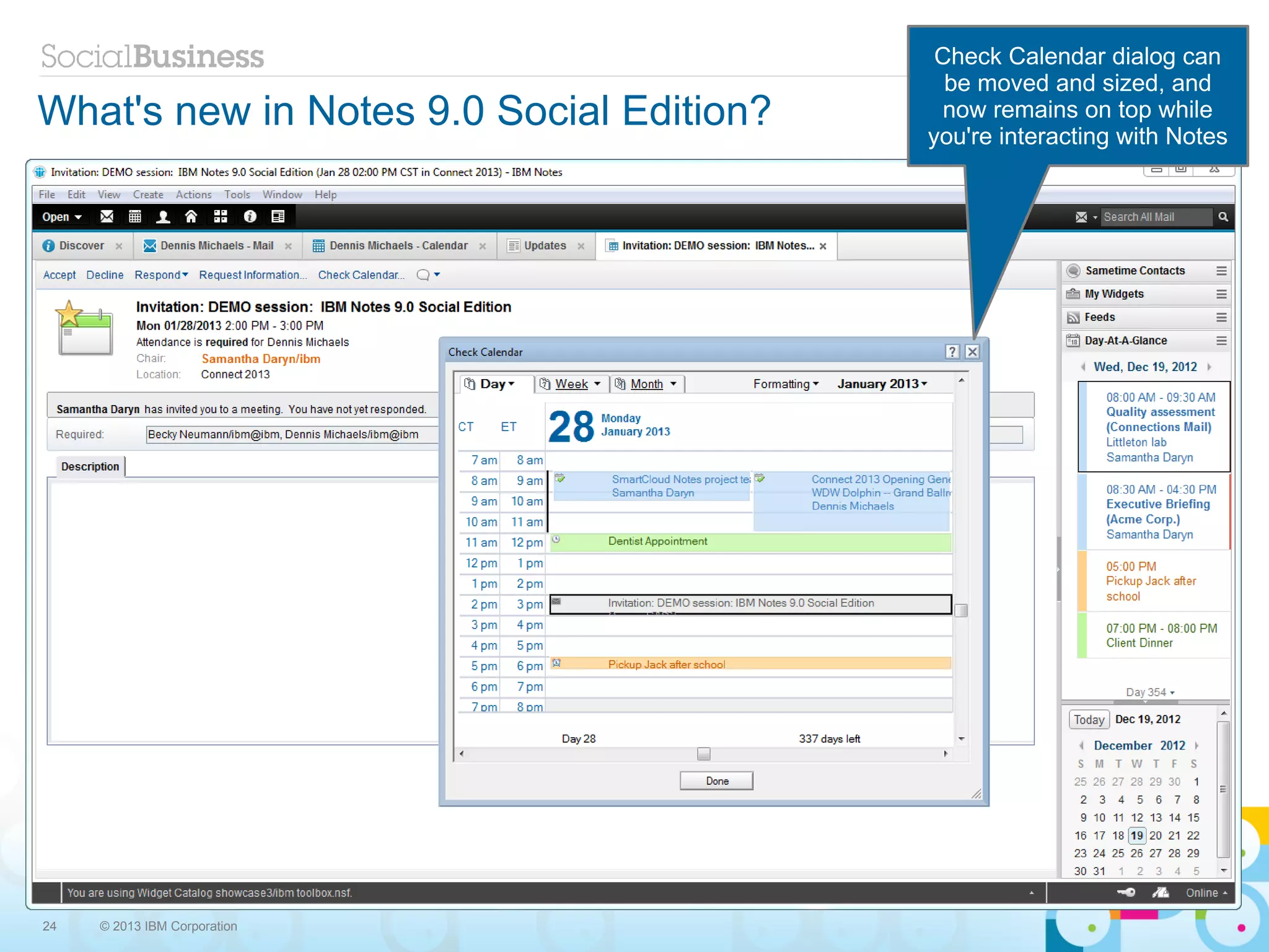1269x952 pixels.
Task: Go to previous day in Day-At-A-Glance
Action: [1083, 367]
